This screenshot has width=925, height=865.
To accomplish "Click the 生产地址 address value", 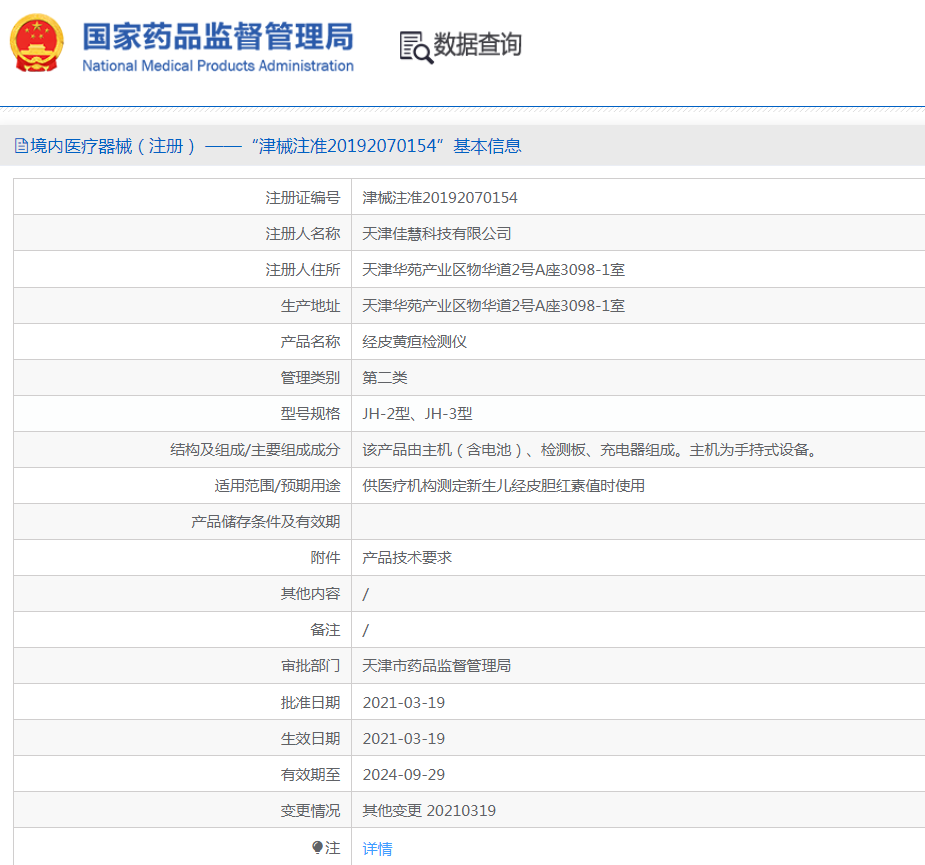I will coord(493,306).
